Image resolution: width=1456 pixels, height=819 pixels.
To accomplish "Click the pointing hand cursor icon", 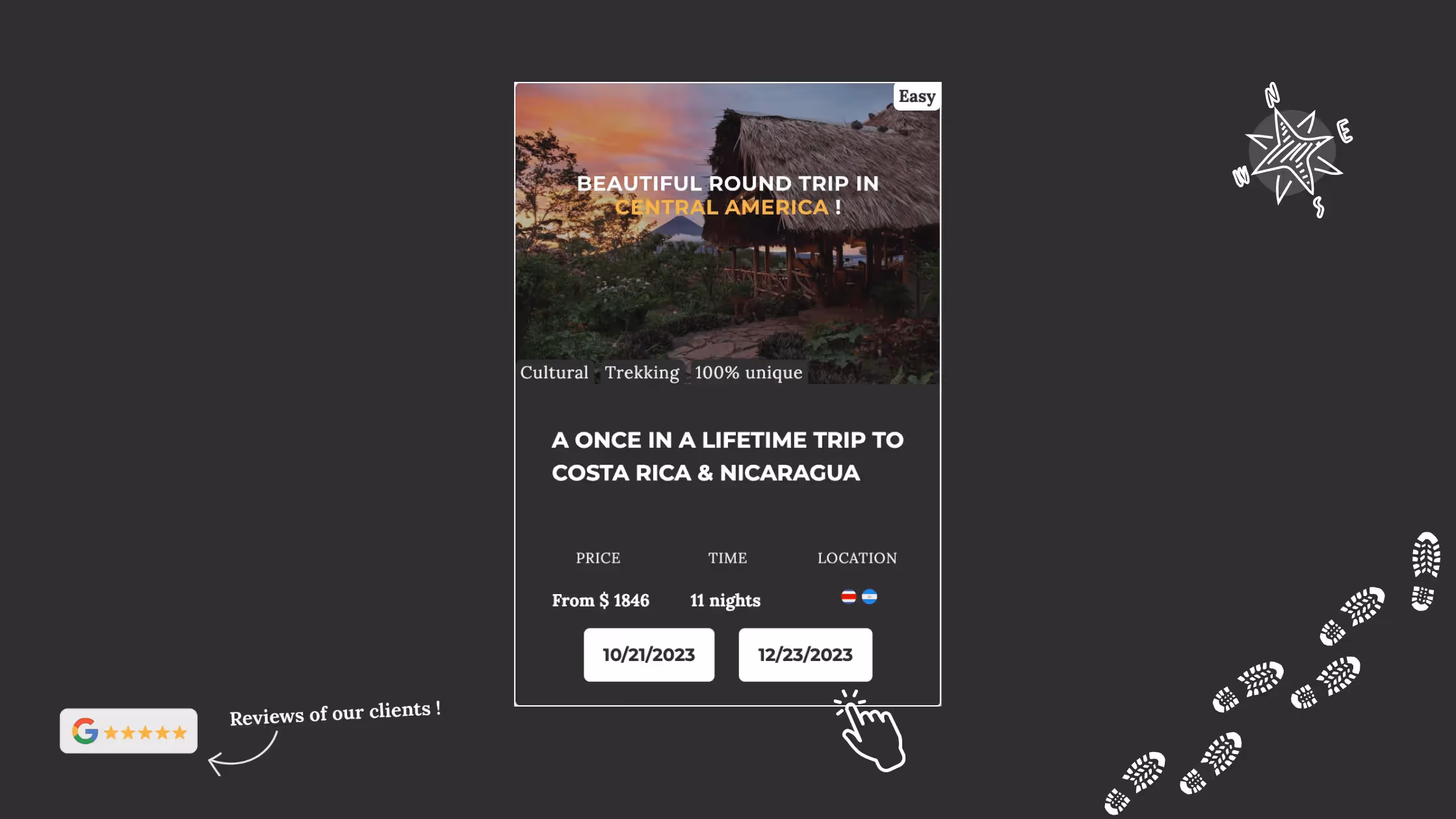I will 870,731.
